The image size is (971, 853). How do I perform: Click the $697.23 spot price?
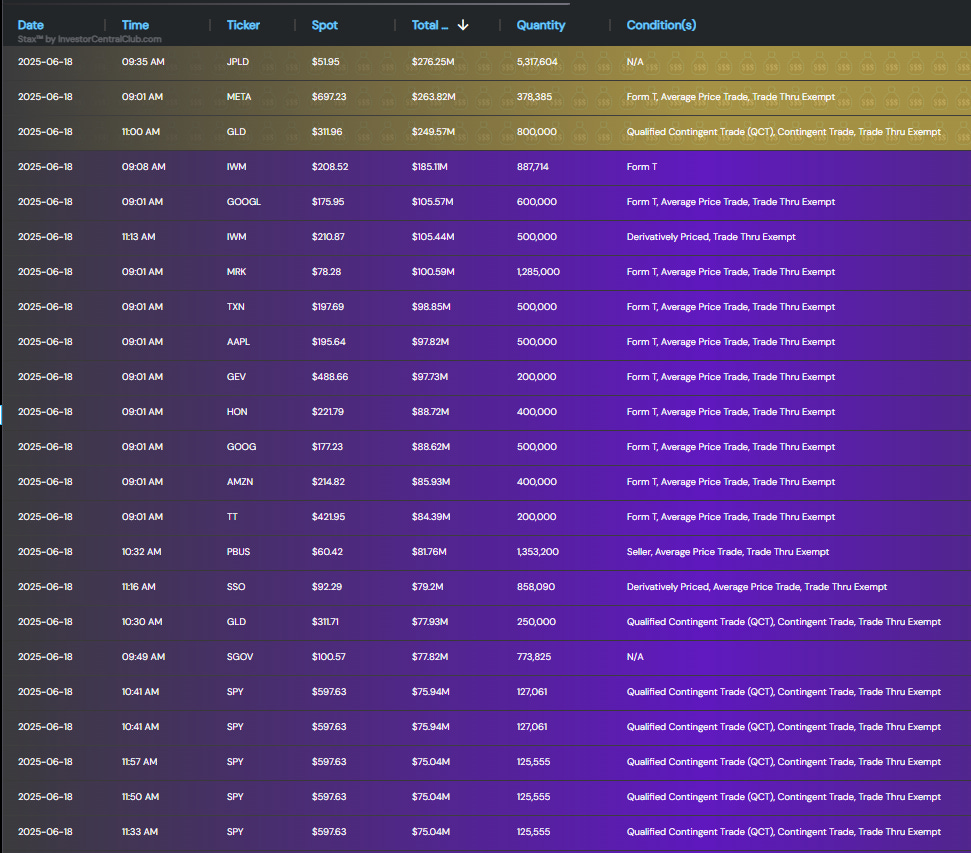click(329, 97)
